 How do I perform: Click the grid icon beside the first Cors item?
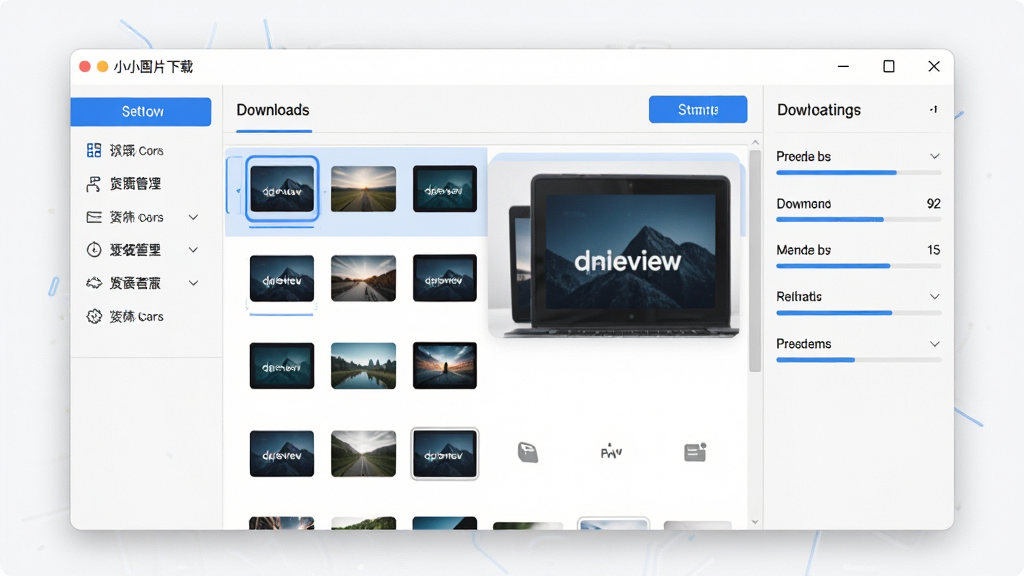tap(94, 150)
